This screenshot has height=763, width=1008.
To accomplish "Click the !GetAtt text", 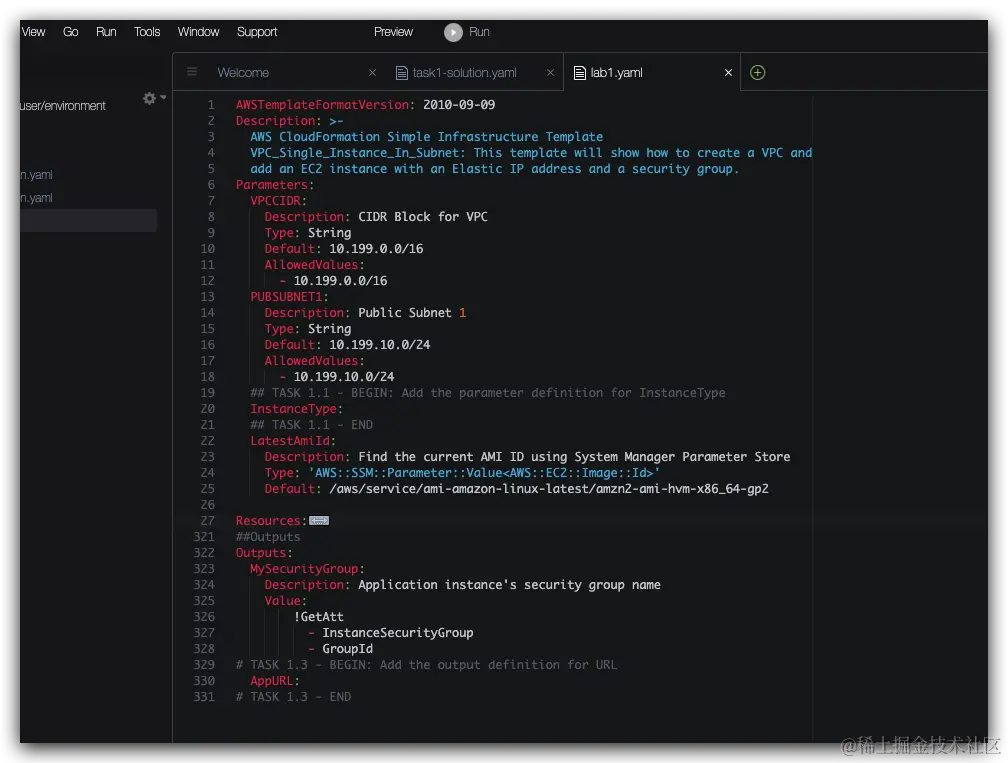I will (318, 617).
